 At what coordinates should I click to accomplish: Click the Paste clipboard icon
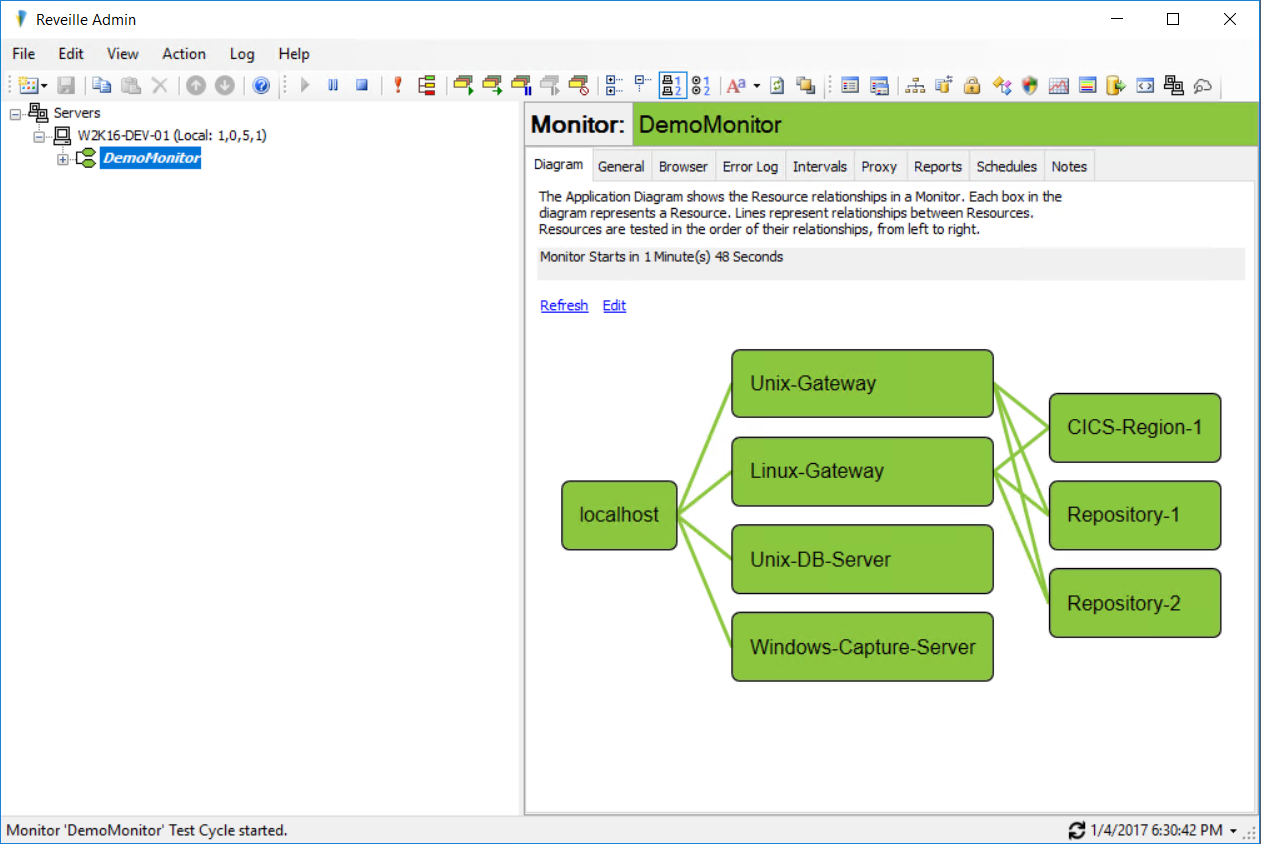pos(131,86)
